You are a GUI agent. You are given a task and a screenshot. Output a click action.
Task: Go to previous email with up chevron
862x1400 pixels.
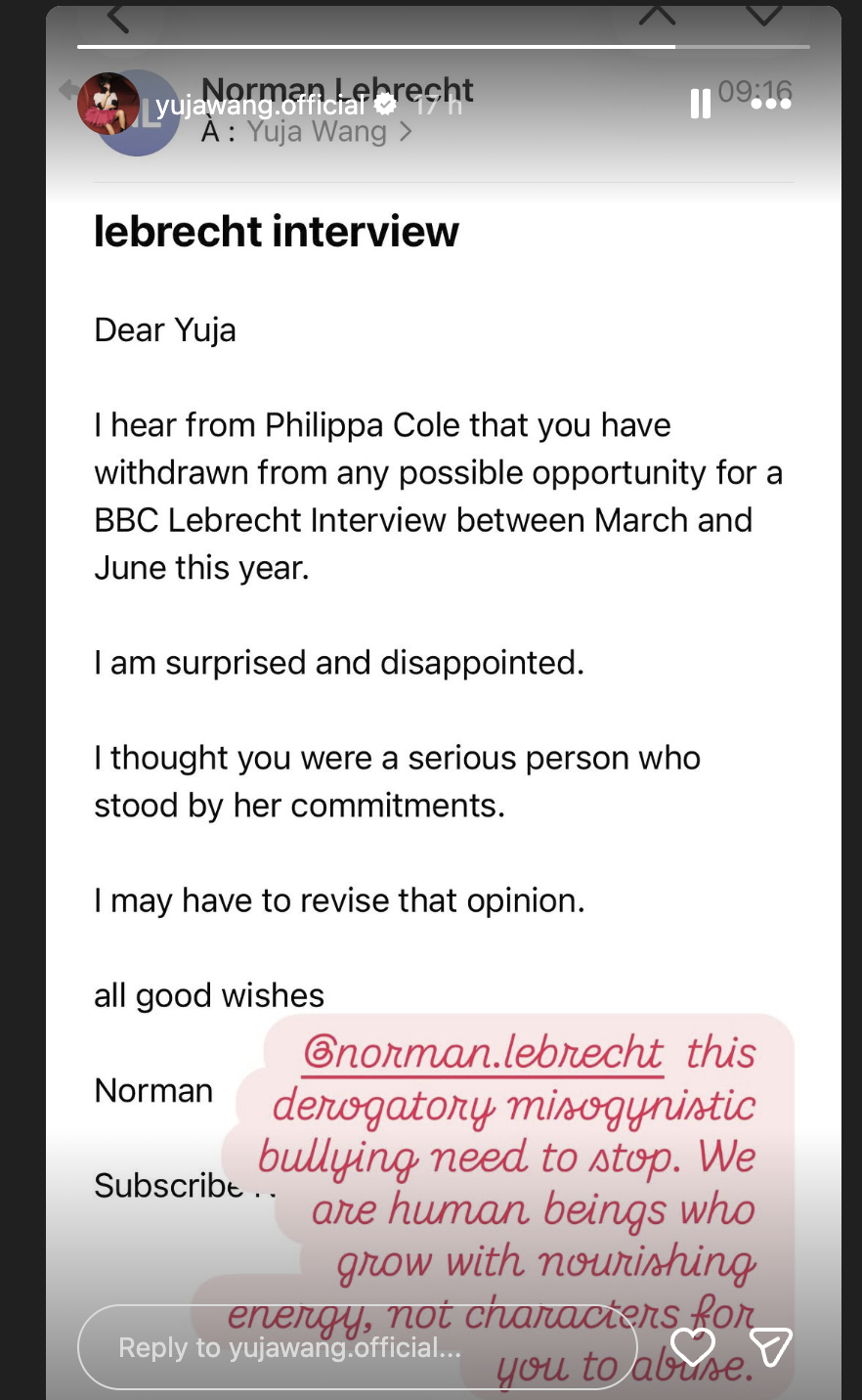(658, 15)
